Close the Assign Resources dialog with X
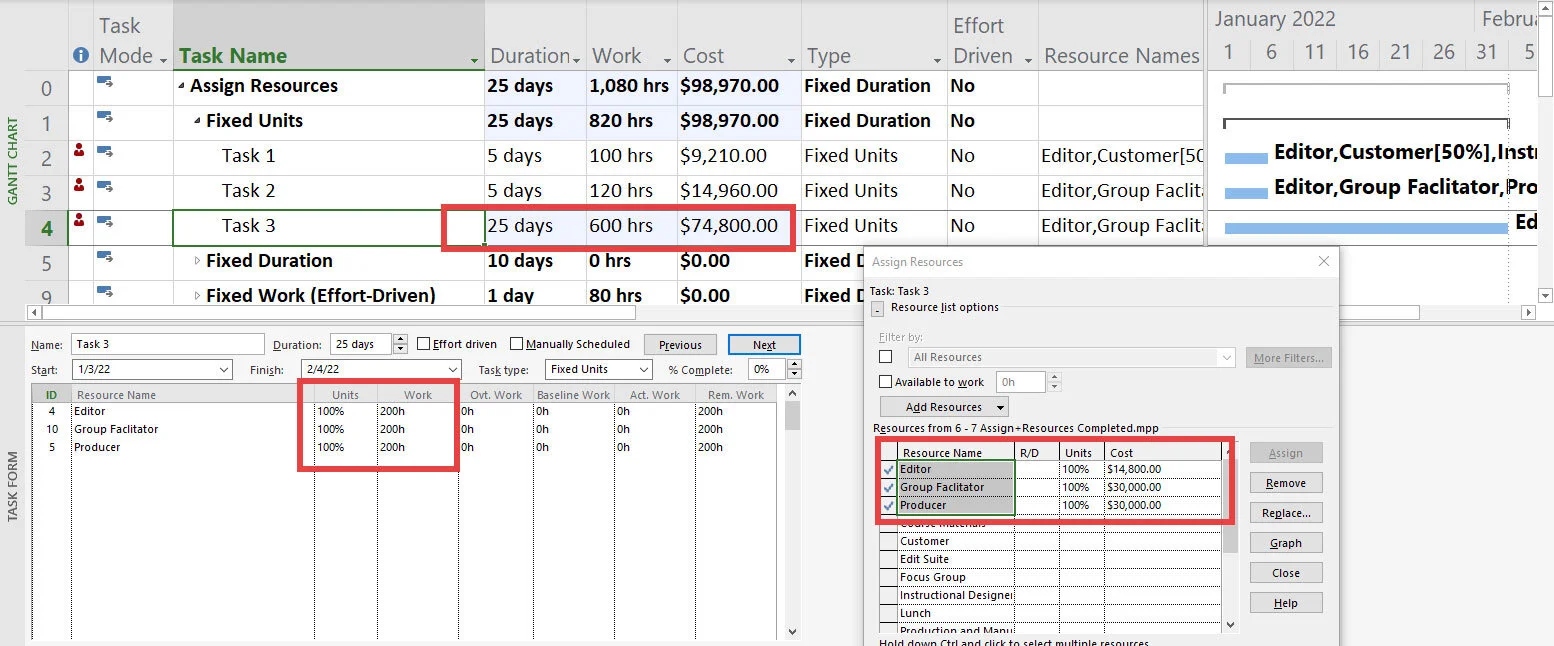This screenshot has width=1554, height=646. point(1324,261)
